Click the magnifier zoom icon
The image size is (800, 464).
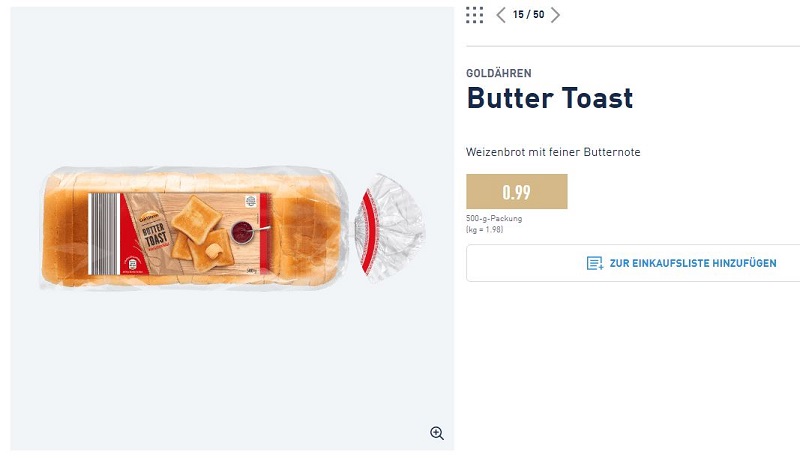click(x=437, y=433)
